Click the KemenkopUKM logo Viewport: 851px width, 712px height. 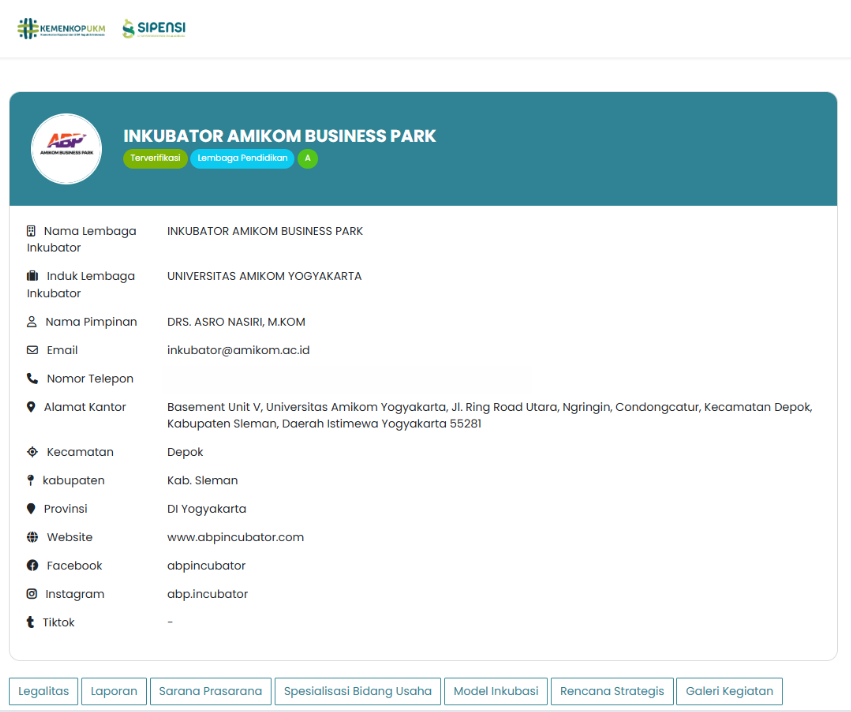click(x=61, y=28)
